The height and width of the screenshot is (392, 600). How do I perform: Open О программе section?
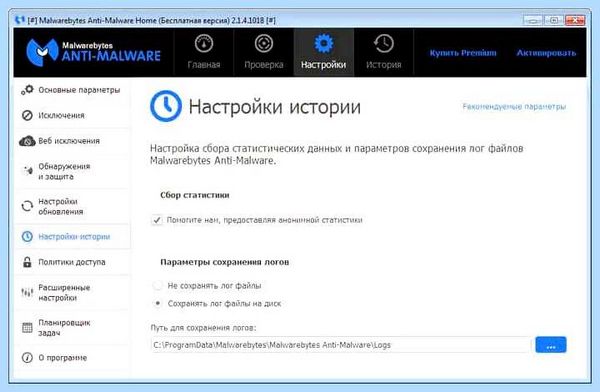pyautogui.click(x=73, y=358)
